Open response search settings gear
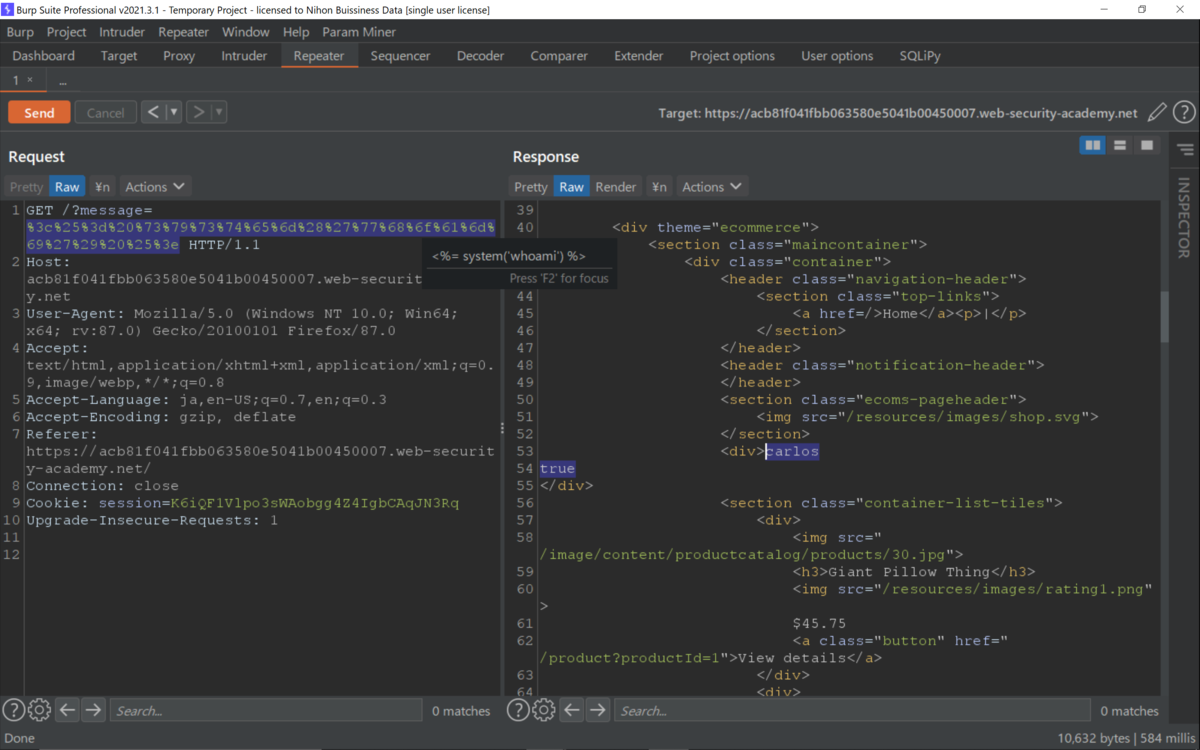The image size is (1200, 750). [x=544, y=710]
